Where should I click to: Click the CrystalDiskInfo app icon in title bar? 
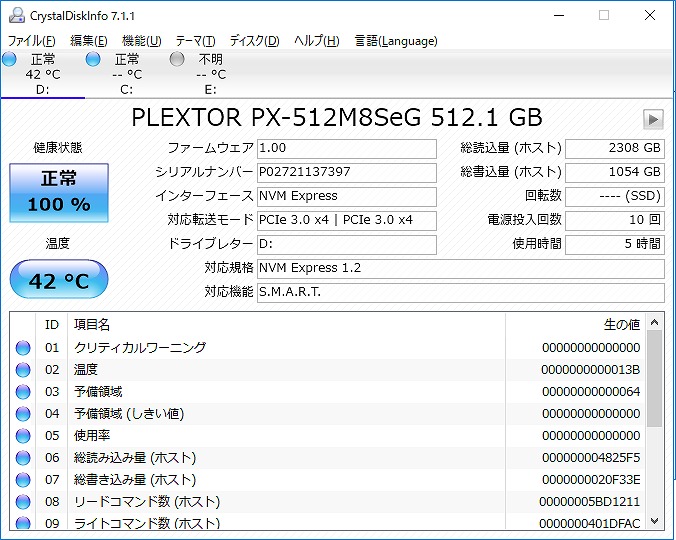pyautogui.click(x=17, y=16)
